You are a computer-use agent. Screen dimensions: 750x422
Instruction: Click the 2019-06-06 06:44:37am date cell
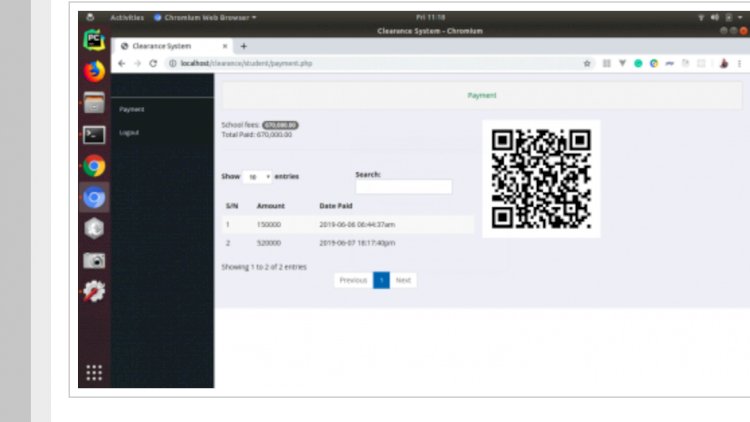pyautogui.click(x=357, y=224)
